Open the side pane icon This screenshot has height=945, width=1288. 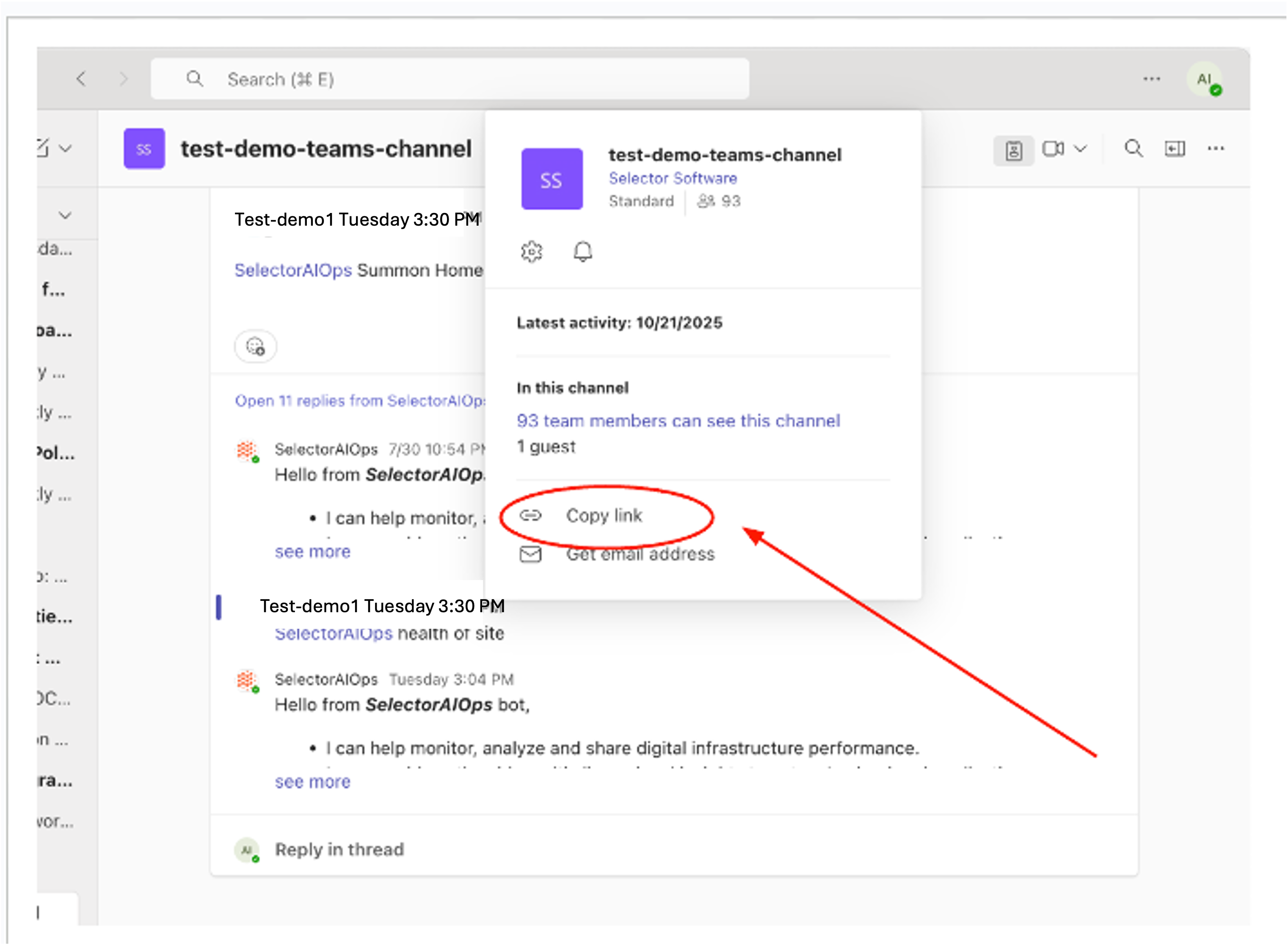click(x=1175, y=149)
